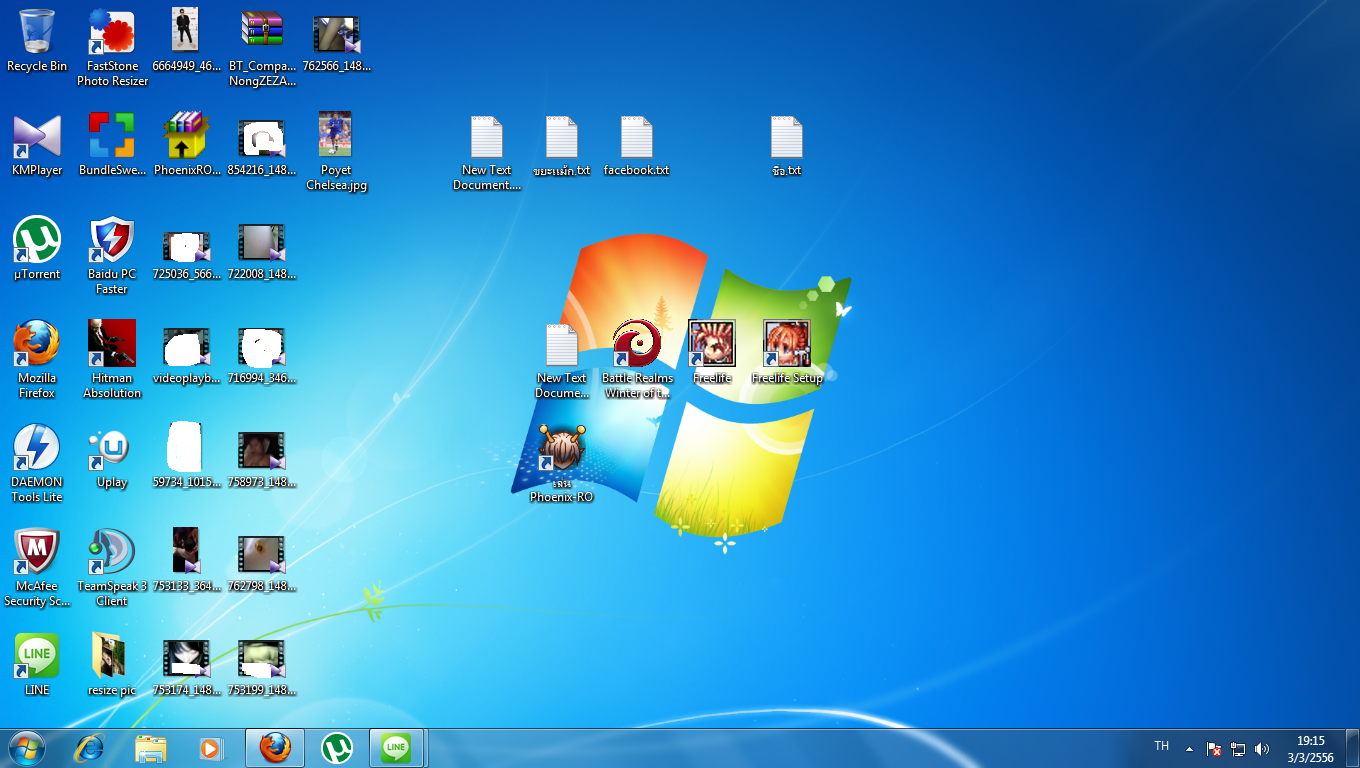Click the Show desktop strip beside the clock
This screenshot has height=768, width=1360.
(x=1352, y=748)
